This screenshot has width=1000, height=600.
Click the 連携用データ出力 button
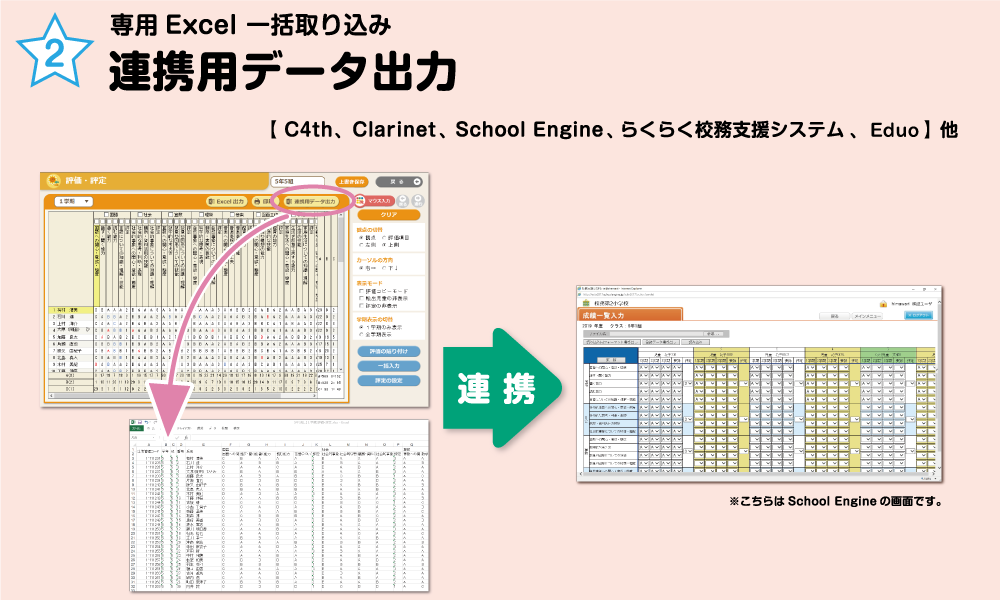pyautogui.click(x=311, y=201)
